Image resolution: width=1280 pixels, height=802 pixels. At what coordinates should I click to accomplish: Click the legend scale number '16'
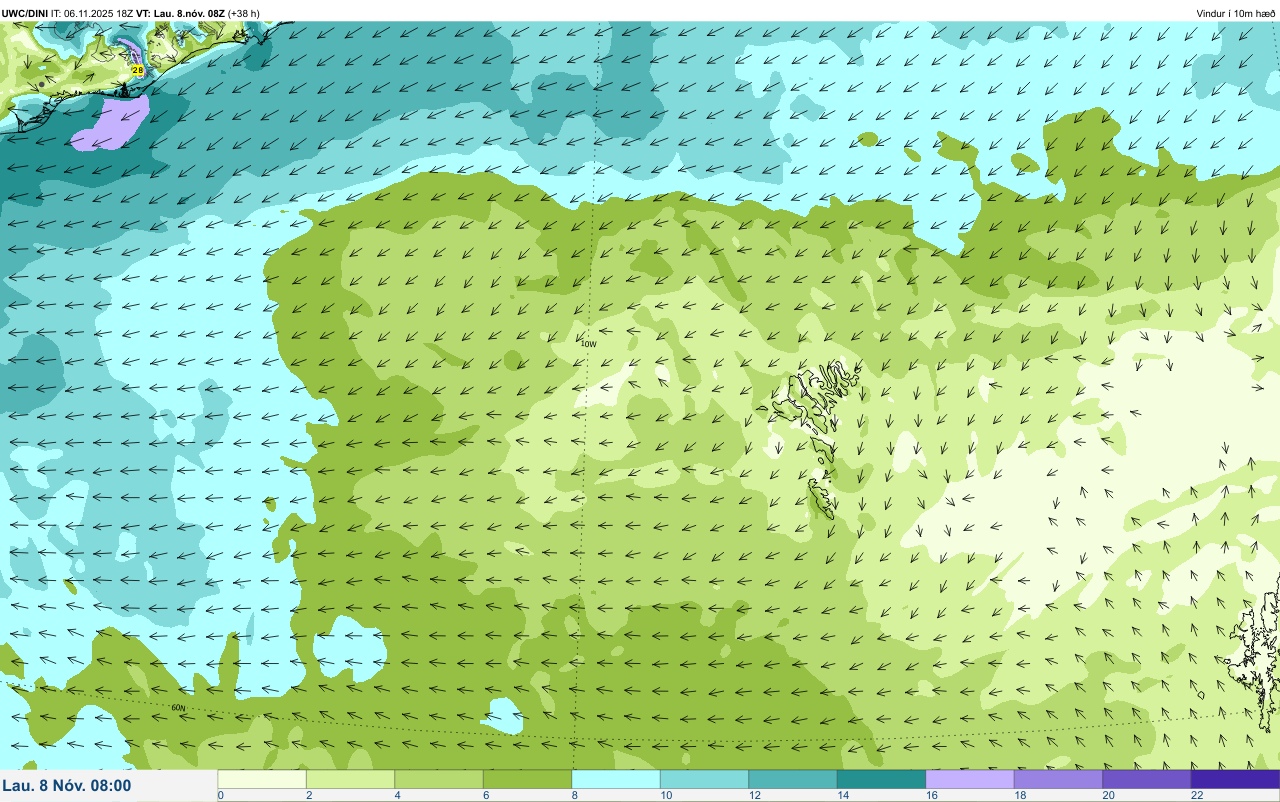pyautogui.click(x=930, y=795)
